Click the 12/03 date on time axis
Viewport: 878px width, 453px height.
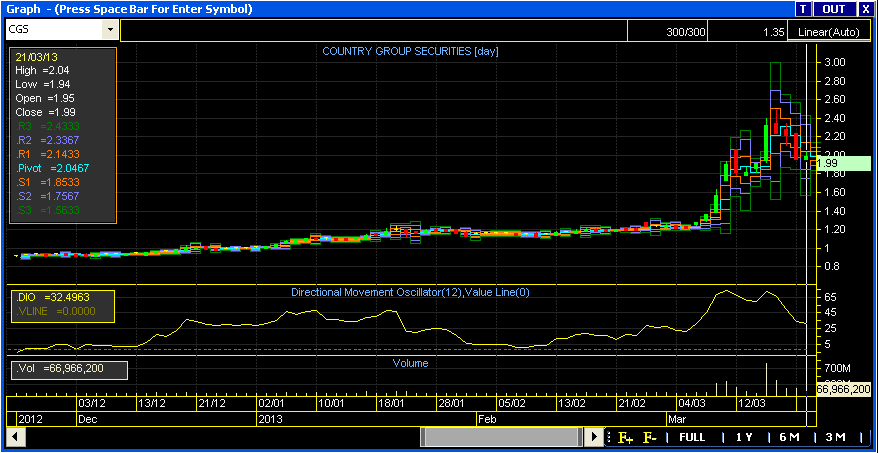click(752, 403)
